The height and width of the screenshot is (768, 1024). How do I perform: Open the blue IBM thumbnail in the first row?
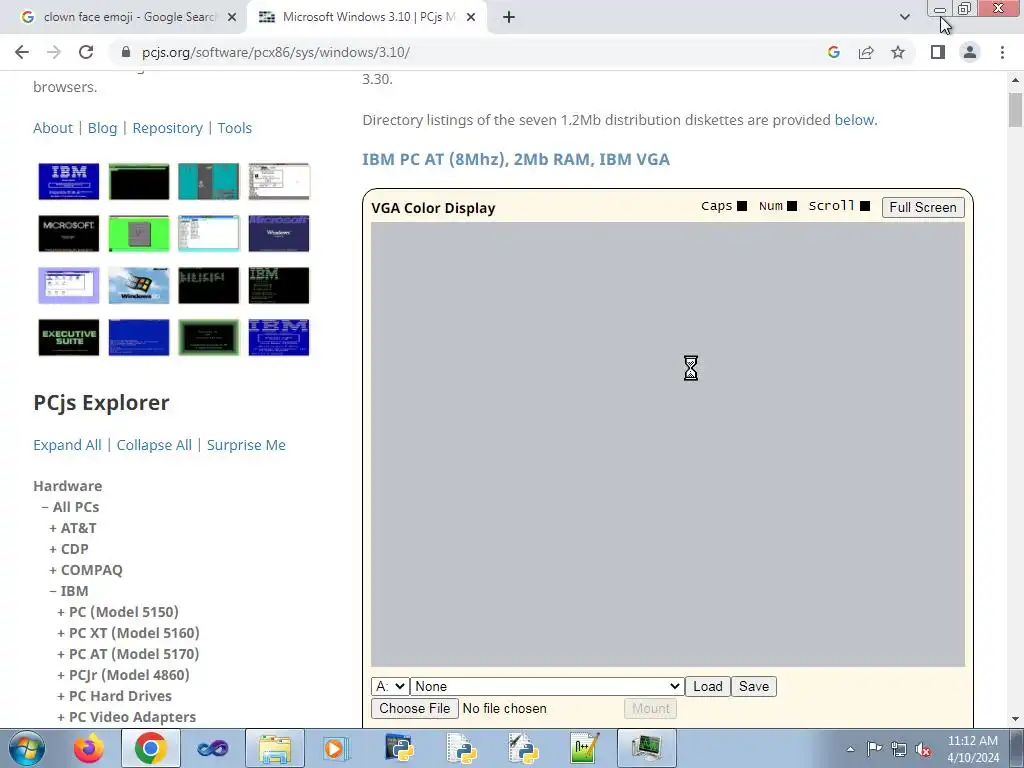(x=69, y=181)
